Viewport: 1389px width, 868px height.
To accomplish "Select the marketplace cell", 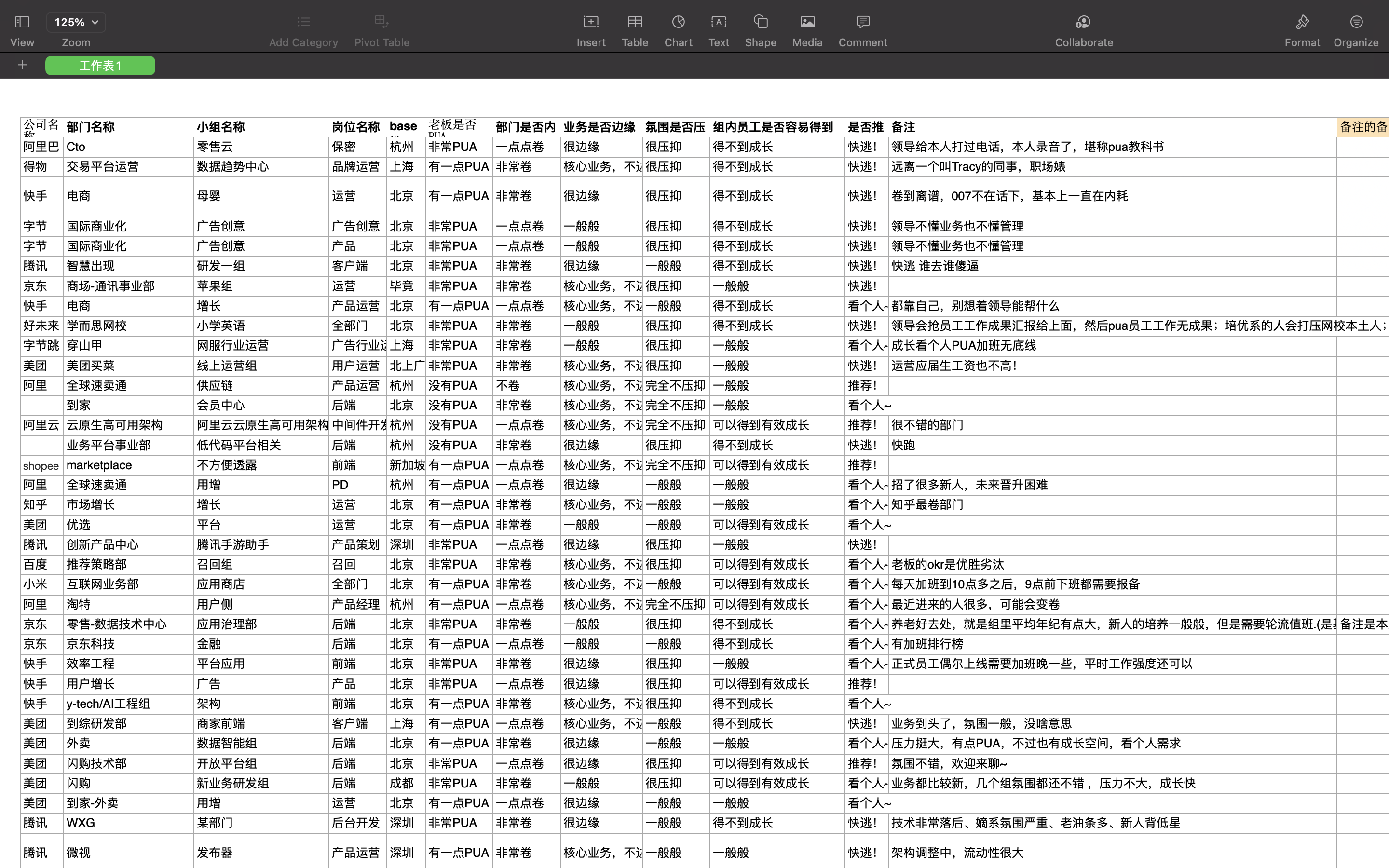I will coord(129,465).
